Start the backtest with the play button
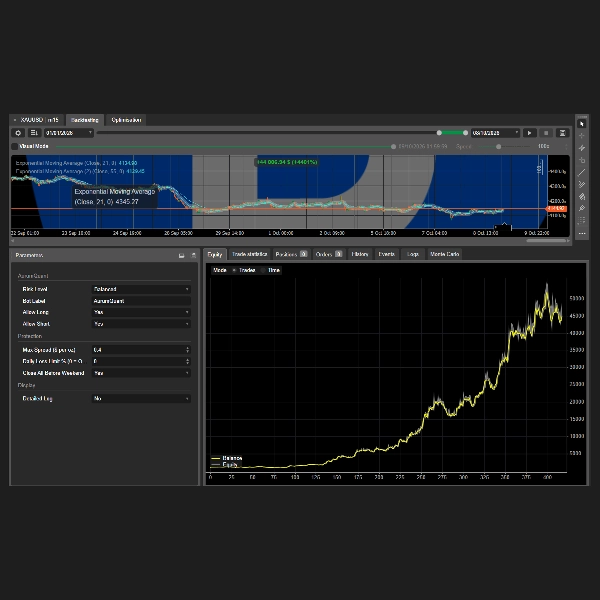 coord(530,133)
